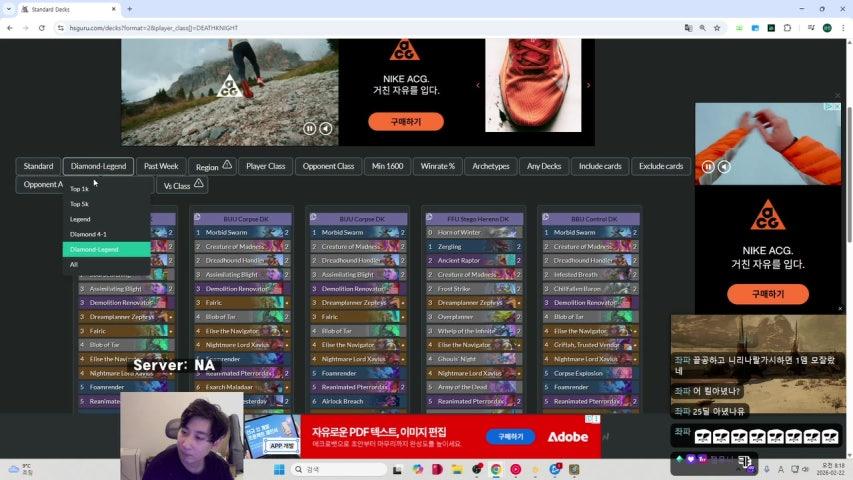The image size is (853, 480).
Task: Open the Windows Start menu
Action: tap(279, 469)
